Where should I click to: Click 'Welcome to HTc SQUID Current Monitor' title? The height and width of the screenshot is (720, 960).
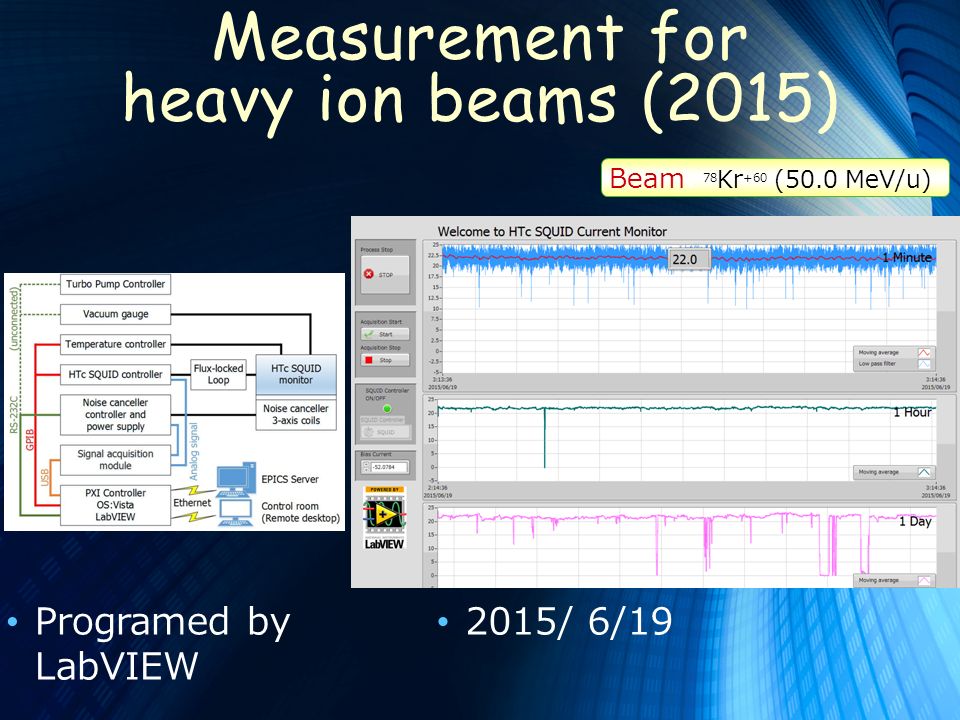pos(552,232)
